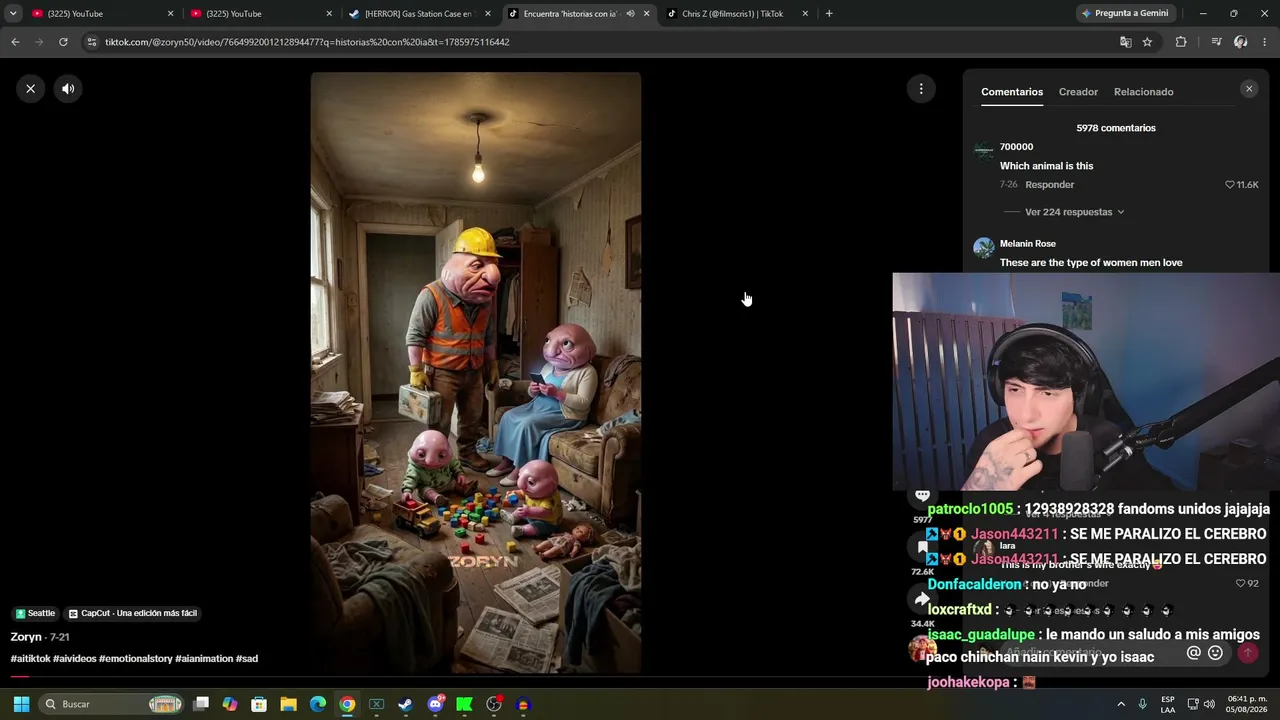Close the TikTok video viewer
The height and width of the screenshot is (720, 1280).
click(30, 89)
